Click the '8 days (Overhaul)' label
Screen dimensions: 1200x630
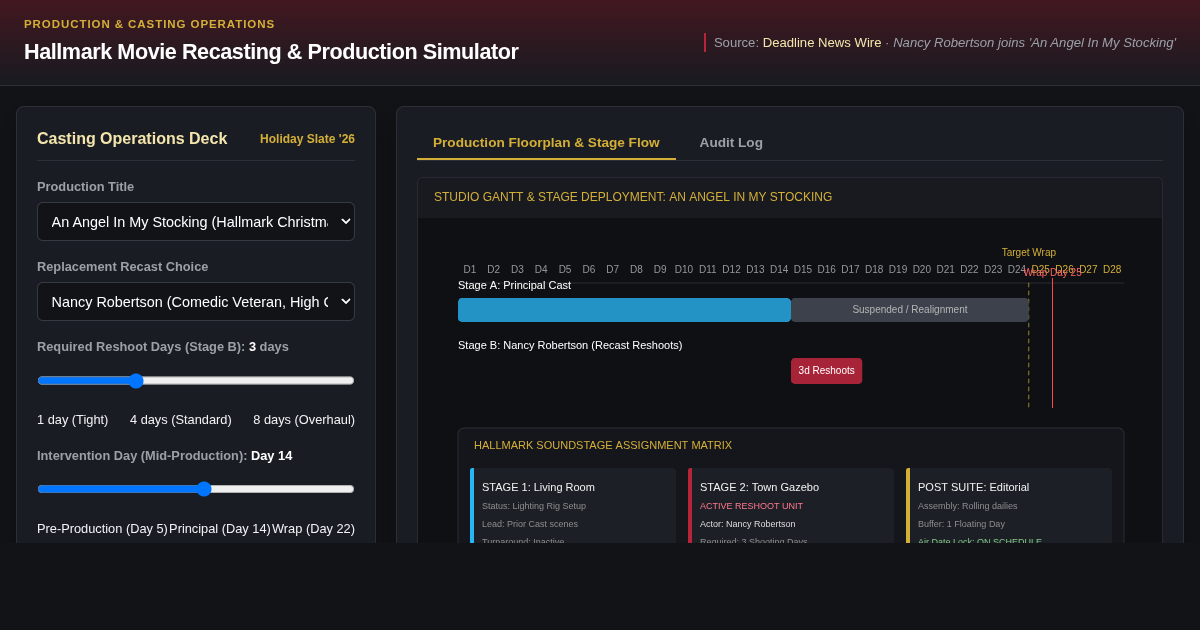(x=304, y=419)
